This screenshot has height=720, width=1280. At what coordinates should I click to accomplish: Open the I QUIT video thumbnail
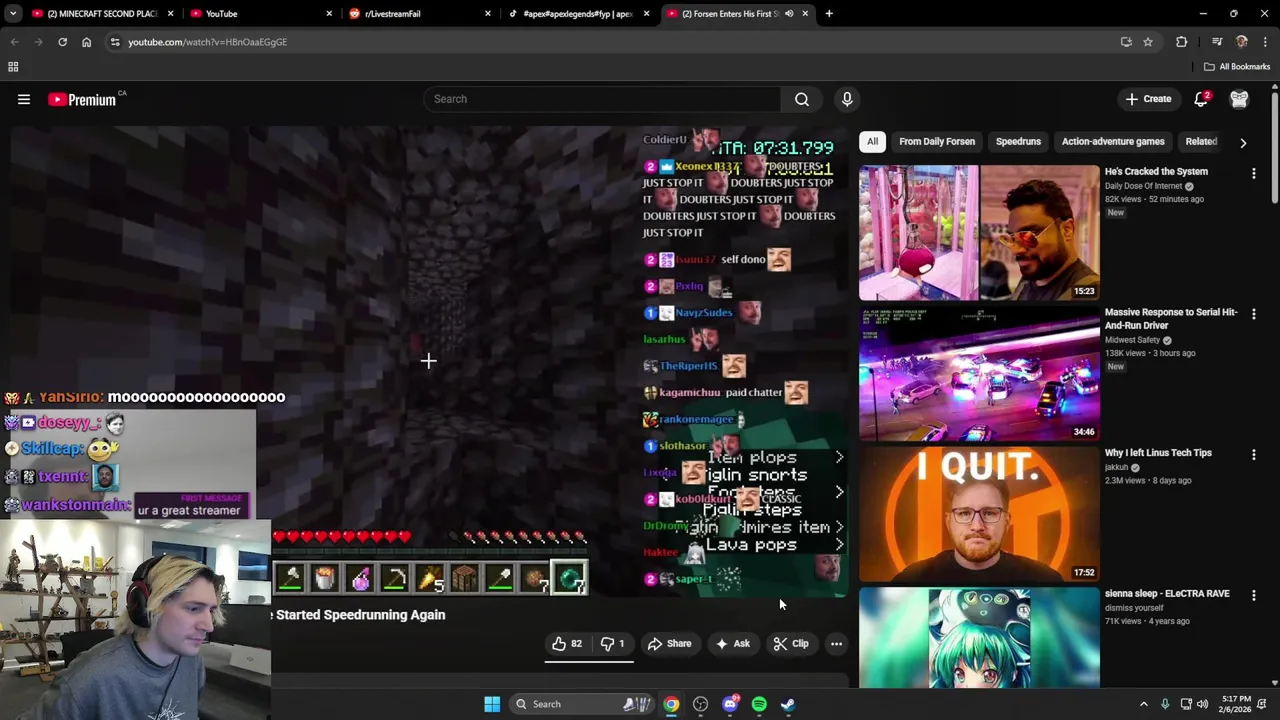[979, 515]
